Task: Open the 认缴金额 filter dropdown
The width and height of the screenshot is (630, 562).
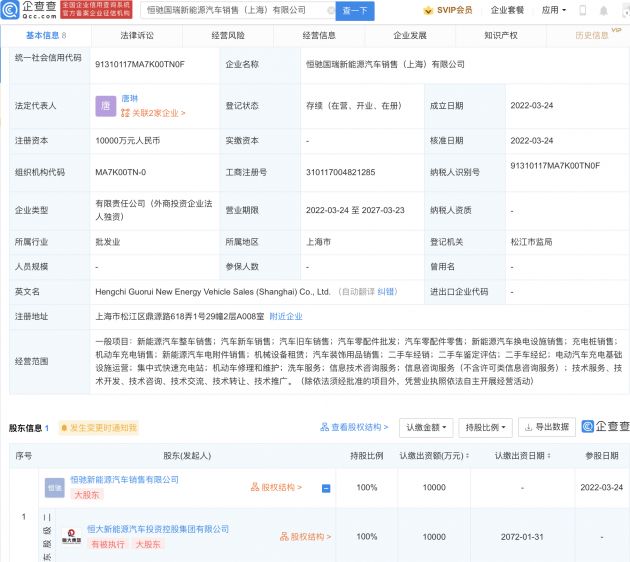Action: pos(426,427)
